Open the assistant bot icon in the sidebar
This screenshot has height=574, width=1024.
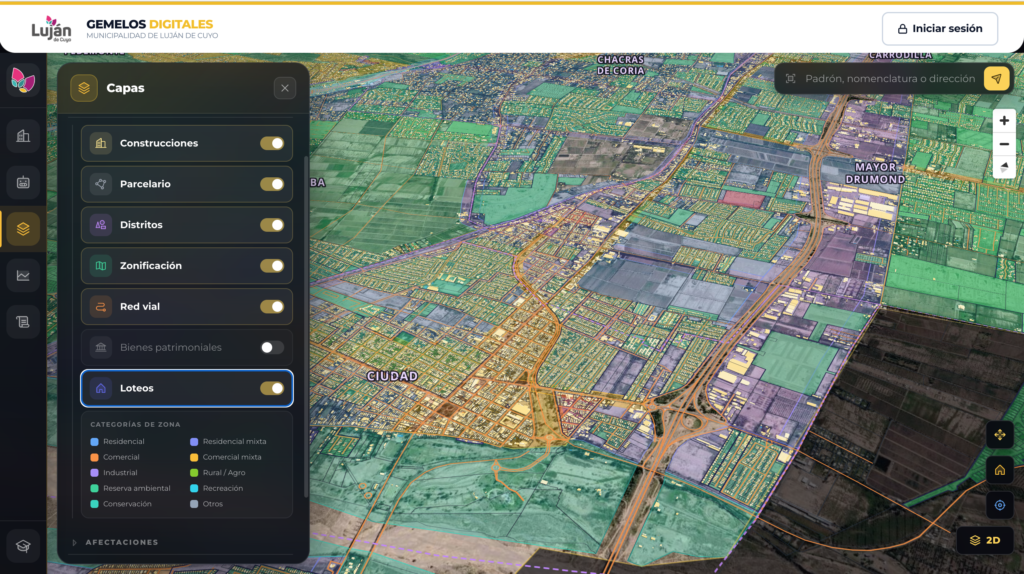click(23, 182)
